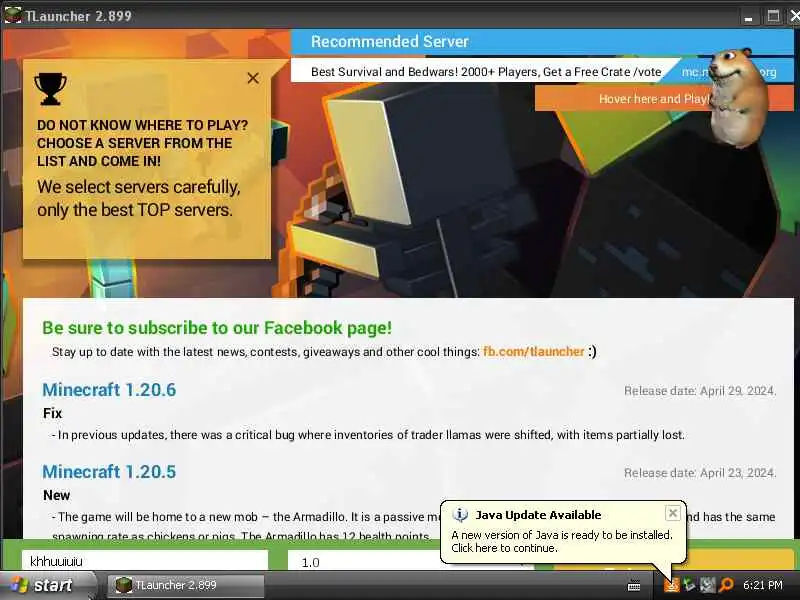Click the info icon in Java balloon
This screenshot has width=800, height=600.
coord(460,515)
